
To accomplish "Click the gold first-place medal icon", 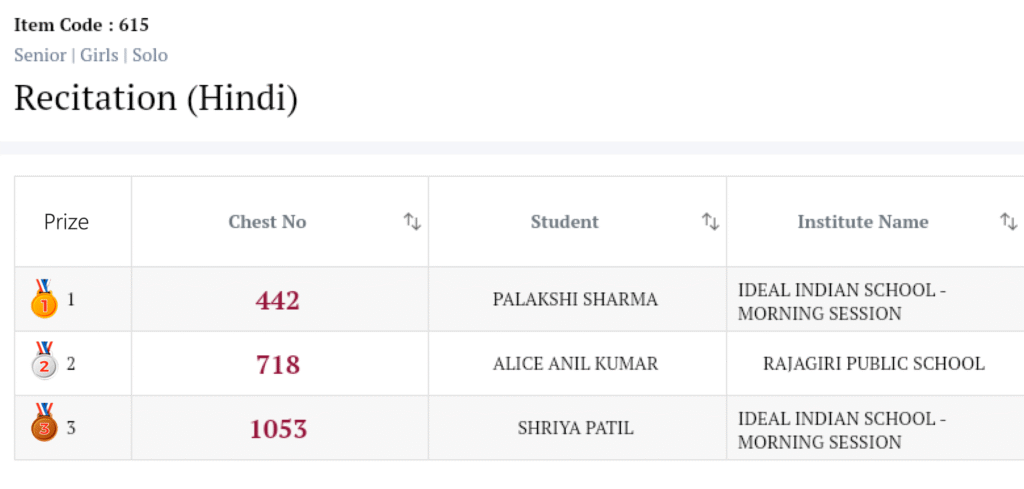I will coord(44,299).
